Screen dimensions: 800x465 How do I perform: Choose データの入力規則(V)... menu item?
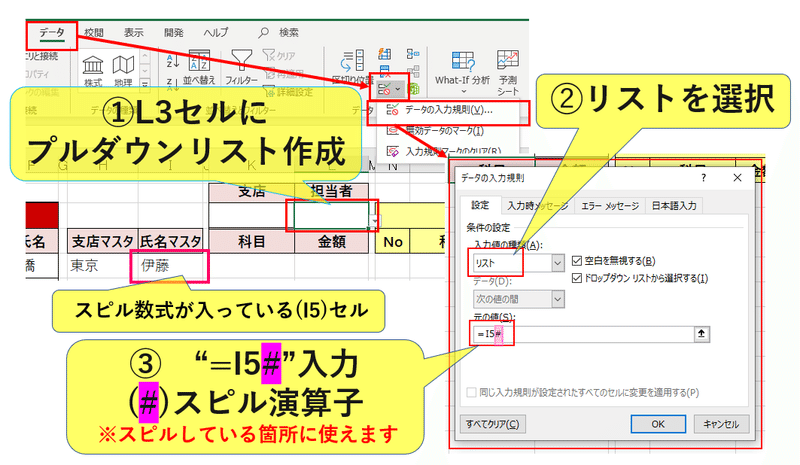pos(448,110)
